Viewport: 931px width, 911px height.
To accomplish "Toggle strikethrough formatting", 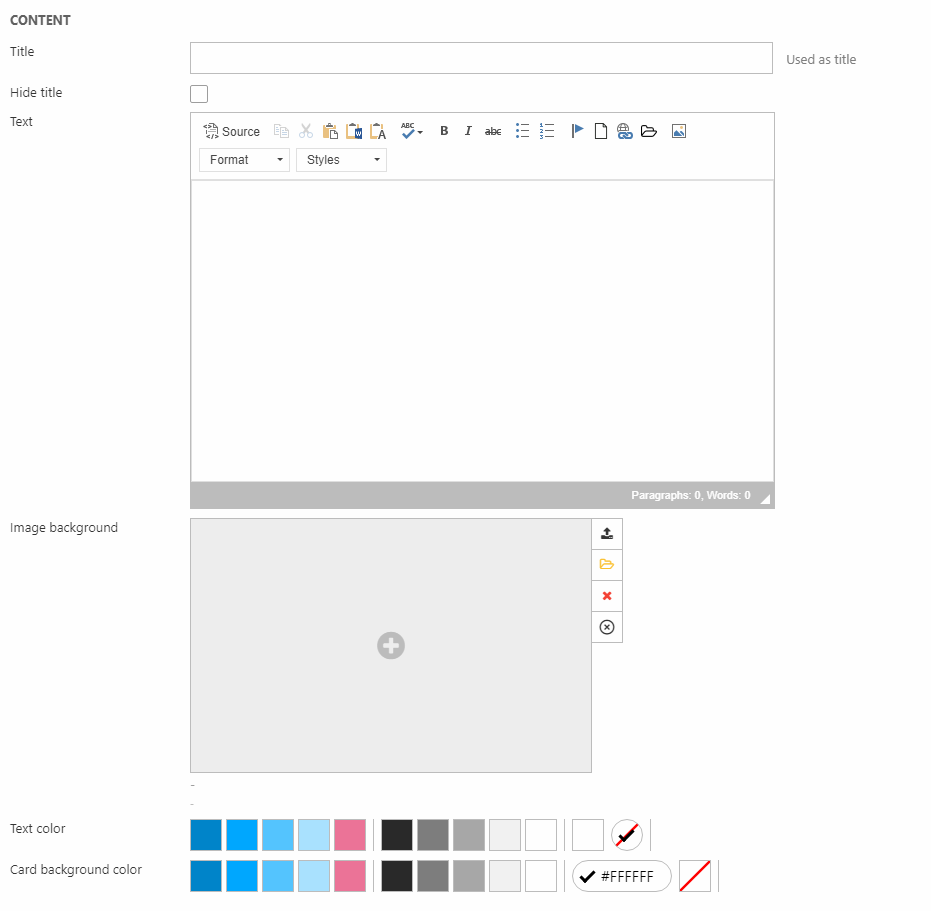I will tap(493, 131).
